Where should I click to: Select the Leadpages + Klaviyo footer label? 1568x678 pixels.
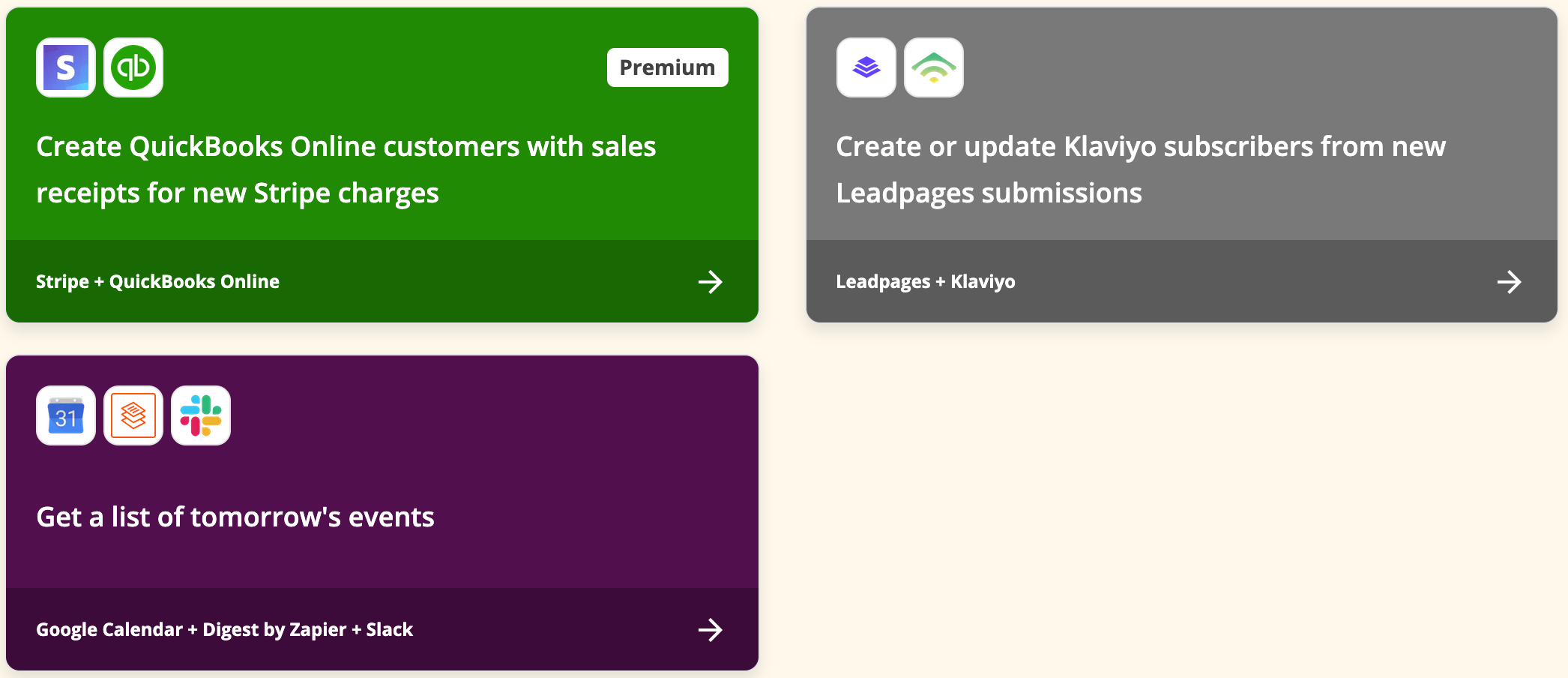[x=926, y=282]
